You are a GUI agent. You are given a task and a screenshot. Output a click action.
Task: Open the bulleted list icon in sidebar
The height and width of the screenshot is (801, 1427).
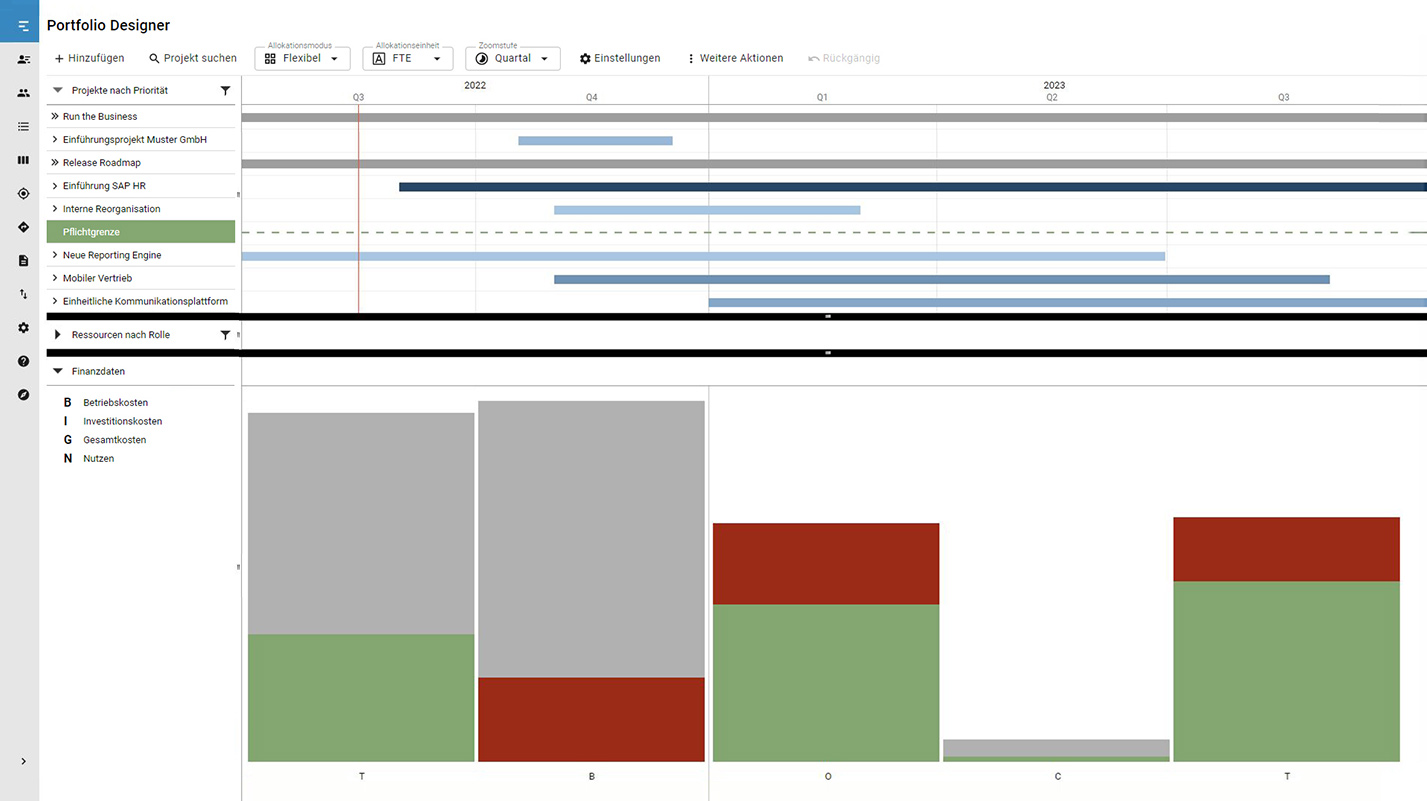[x=23, y=127]
